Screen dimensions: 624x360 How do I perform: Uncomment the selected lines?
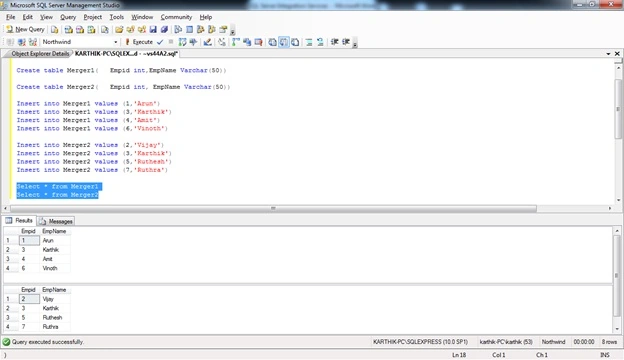[320, 42]
